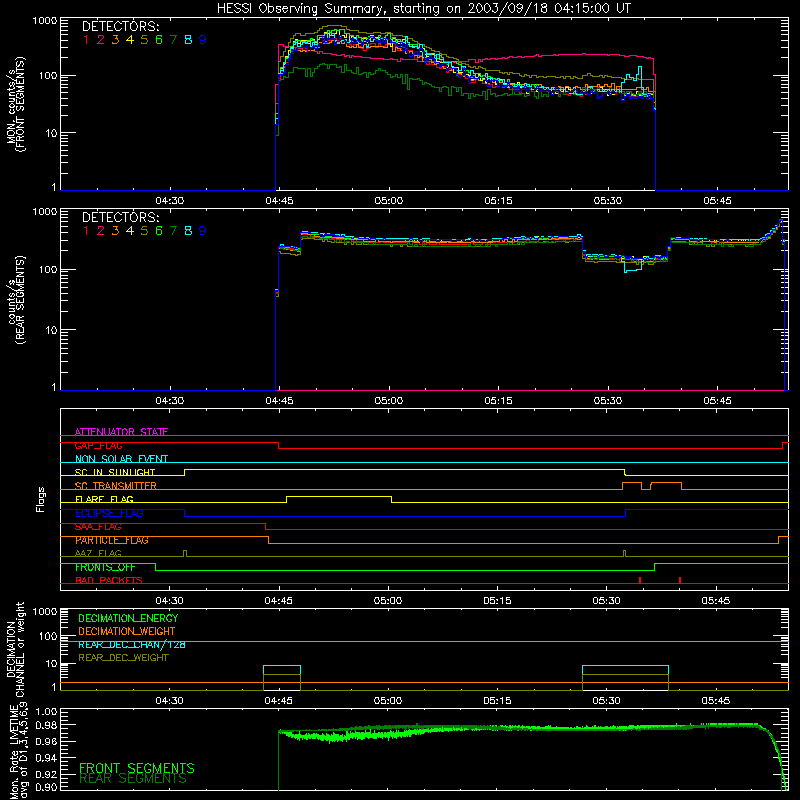Screen dimensions: 800x800
Task: Select the DETECTORS label in the front segments plot
Action: click(120, 26)
